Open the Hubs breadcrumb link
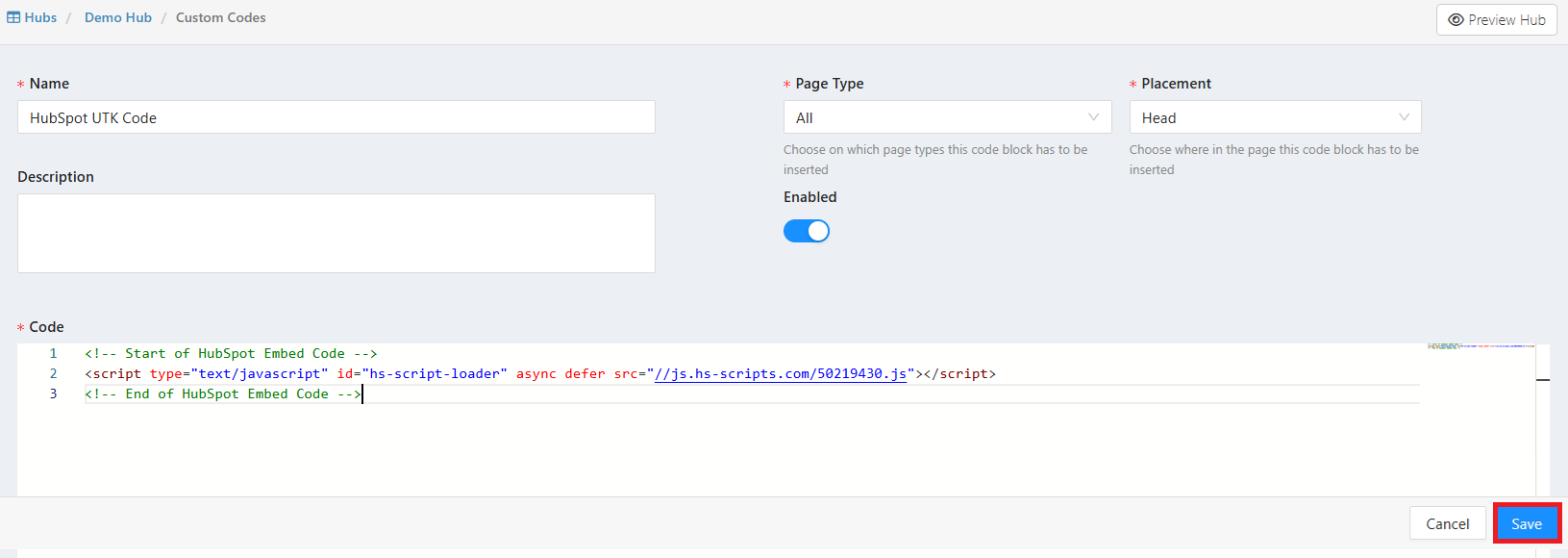Viewport: 1568px width, 558px height. pyautogui.click(x=40, y=17)
